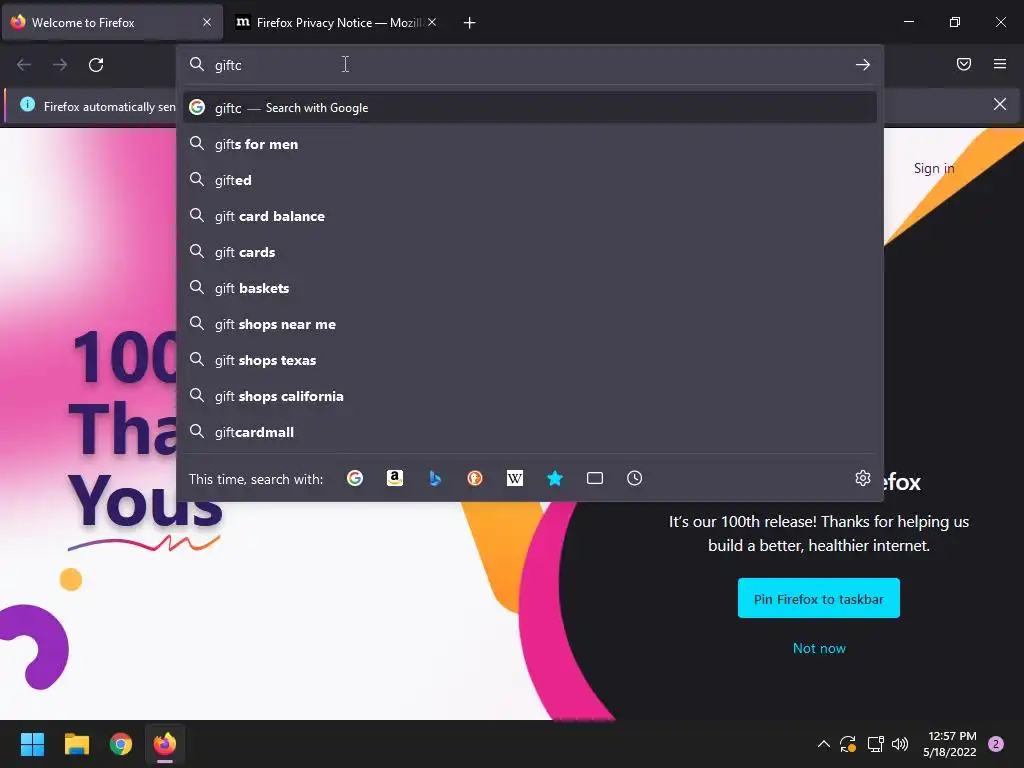Screen dimensions: 1024x768
Task: Search with Amazon one-off engine icon
Action: [394, 479]
